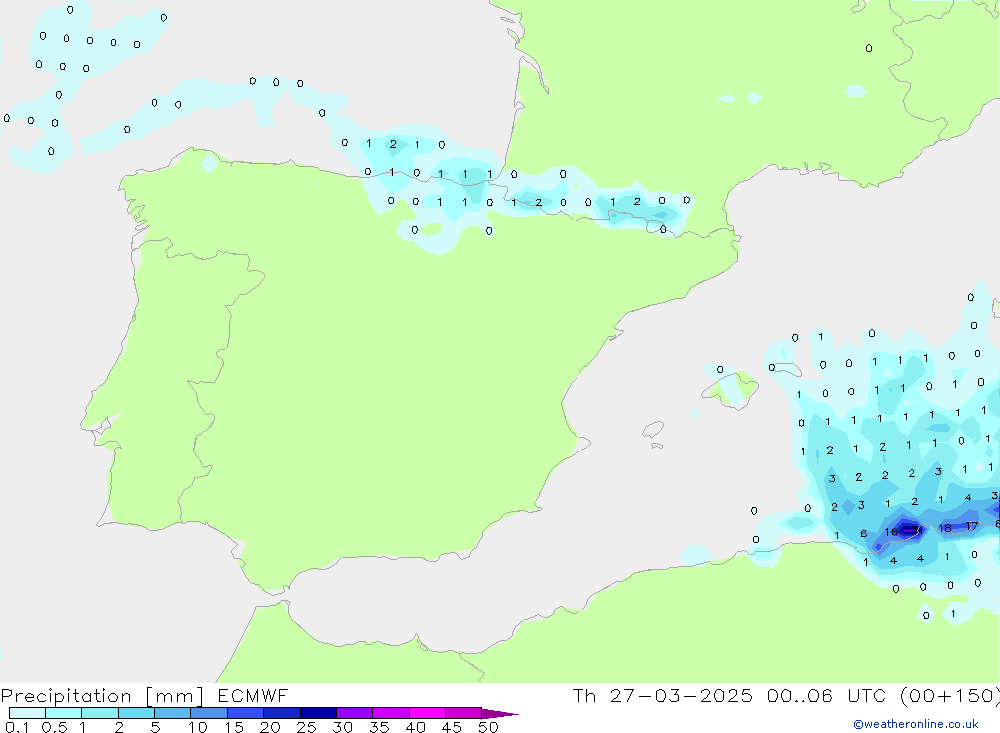Viewport: 1000px width, 733px height.
Task: Pick the 30–35 mm violet legend swatch
Action: tap(355, 713)
